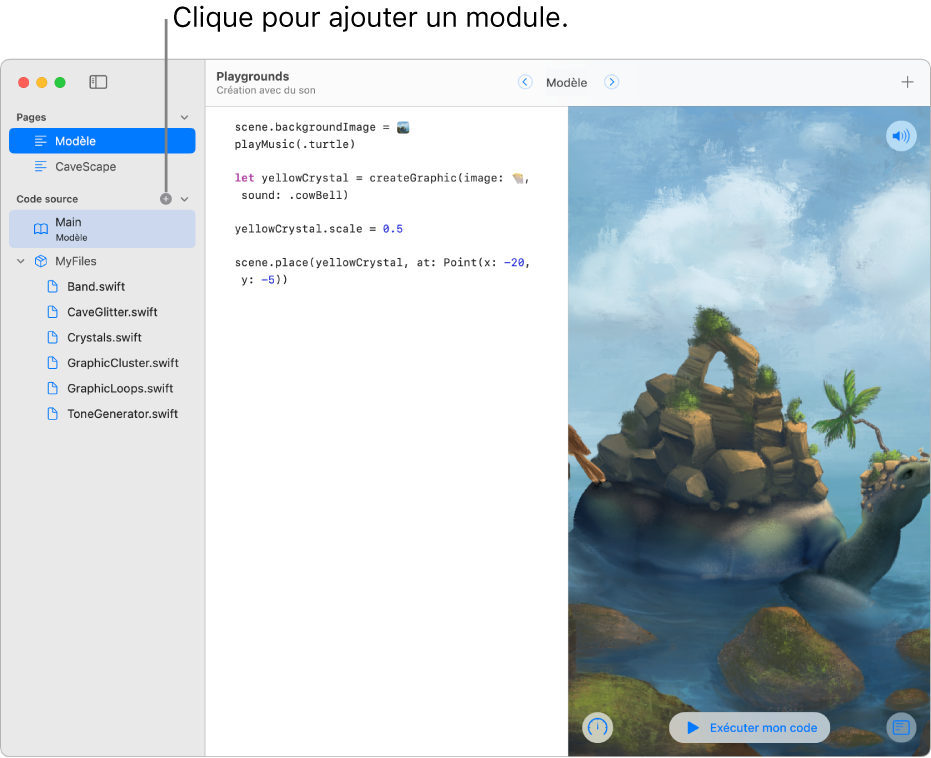Viewport: 931px width, 758px height.
Task: Go to next page arrow
Action: coord(612,82)
